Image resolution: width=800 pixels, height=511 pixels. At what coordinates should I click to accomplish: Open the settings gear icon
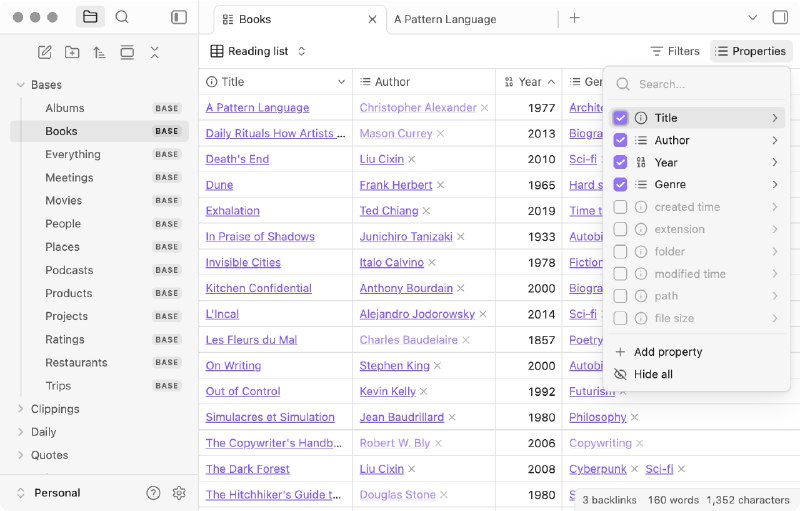tap(179, 493)
